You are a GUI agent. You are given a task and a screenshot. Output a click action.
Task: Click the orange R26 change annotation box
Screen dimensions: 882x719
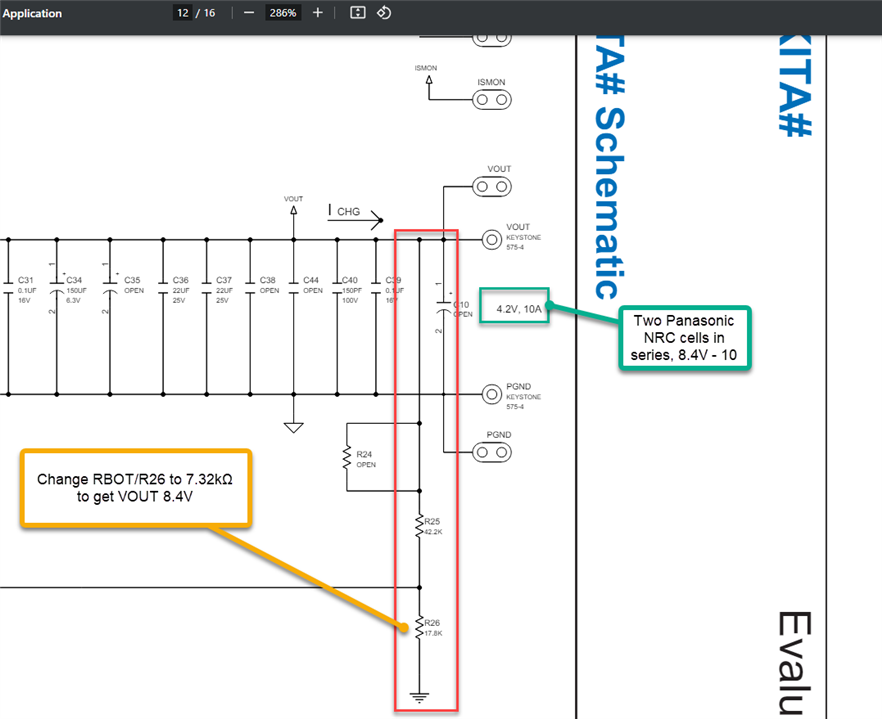(x=136, y=488)
